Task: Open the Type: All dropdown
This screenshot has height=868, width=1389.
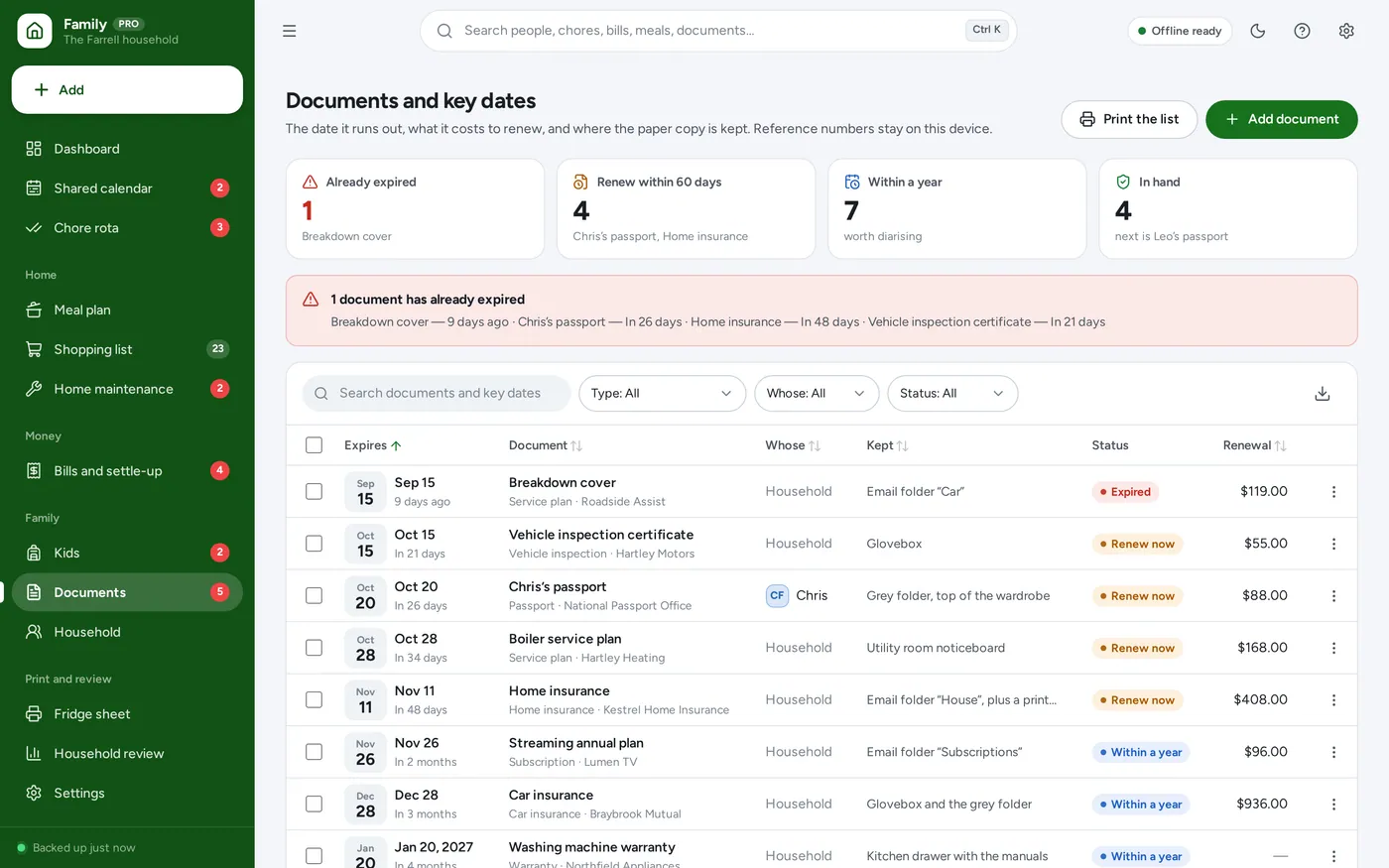Action: [x=662, y=394]
